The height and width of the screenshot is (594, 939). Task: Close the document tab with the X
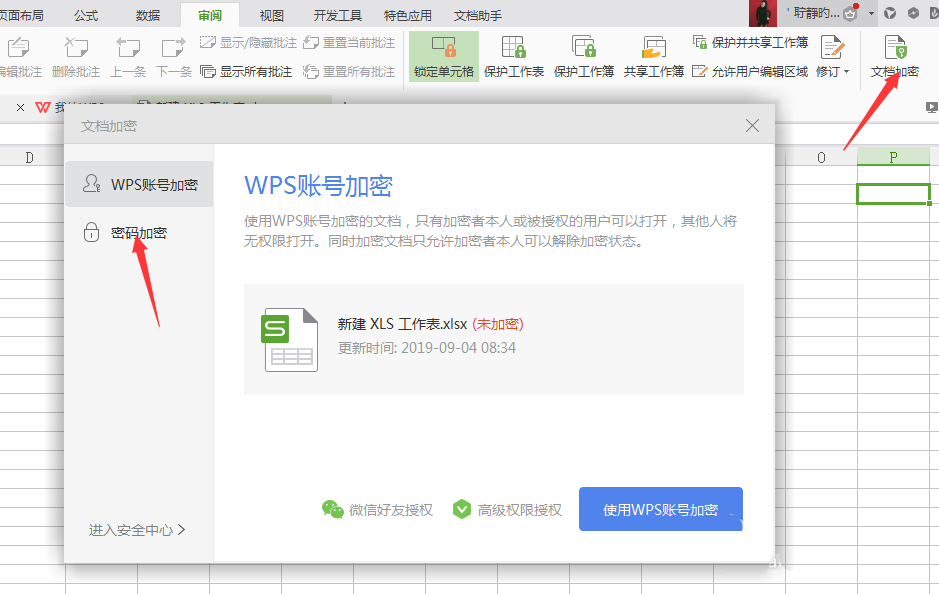click(x=20, y=108)
